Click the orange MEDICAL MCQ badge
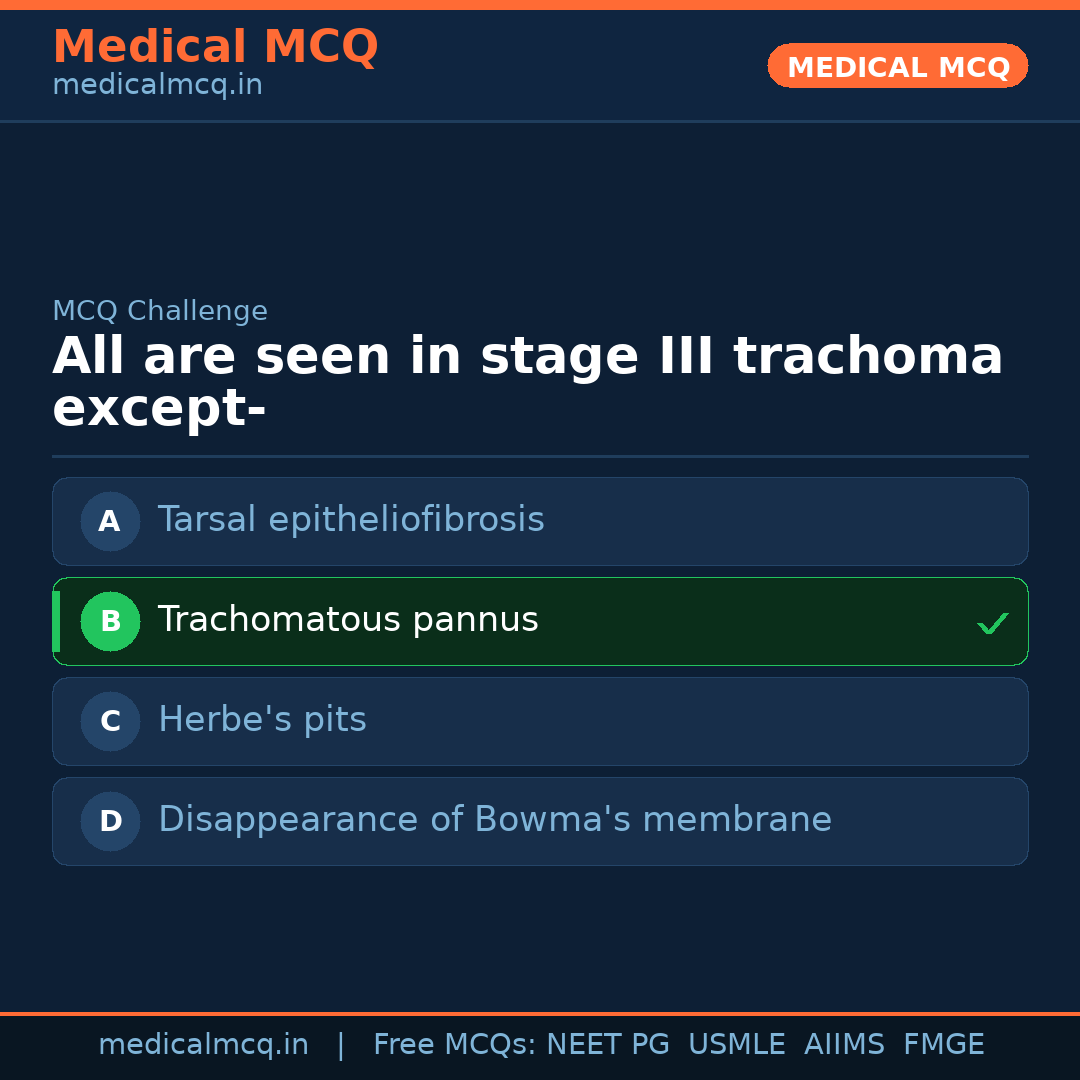Image resolution: width=1080 pixels, height=1080 pixels. [x=898, y=66]
